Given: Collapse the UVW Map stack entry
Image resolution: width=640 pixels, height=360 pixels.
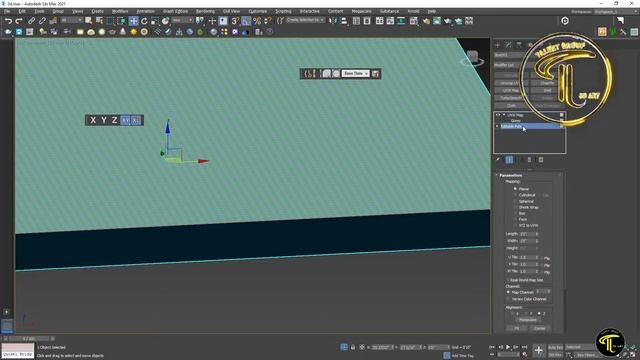Looking at the screenshot, I should 504,115.
